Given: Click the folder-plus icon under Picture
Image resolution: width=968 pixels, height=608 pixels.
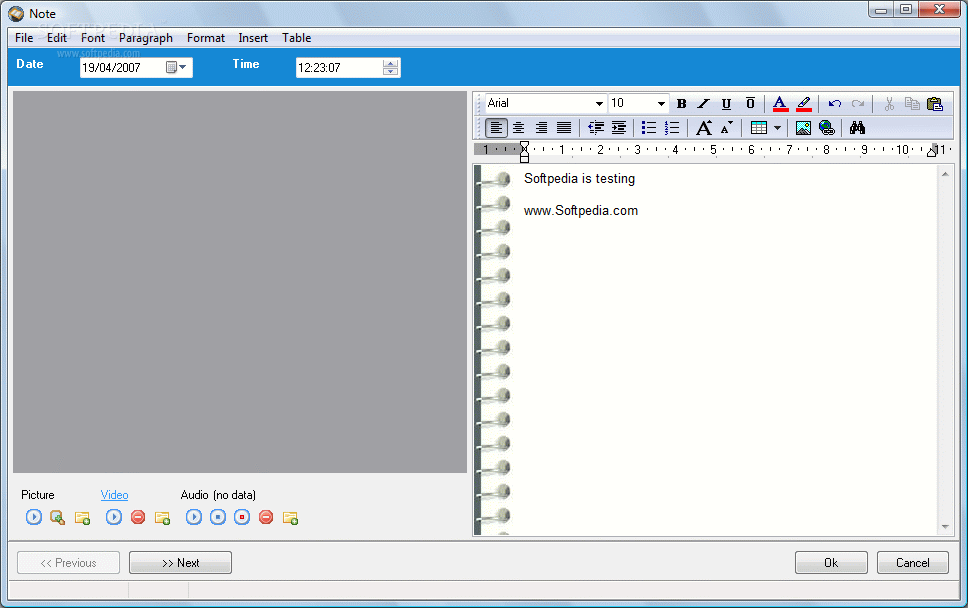Looking at the screenshot, I should pos(82,518).
